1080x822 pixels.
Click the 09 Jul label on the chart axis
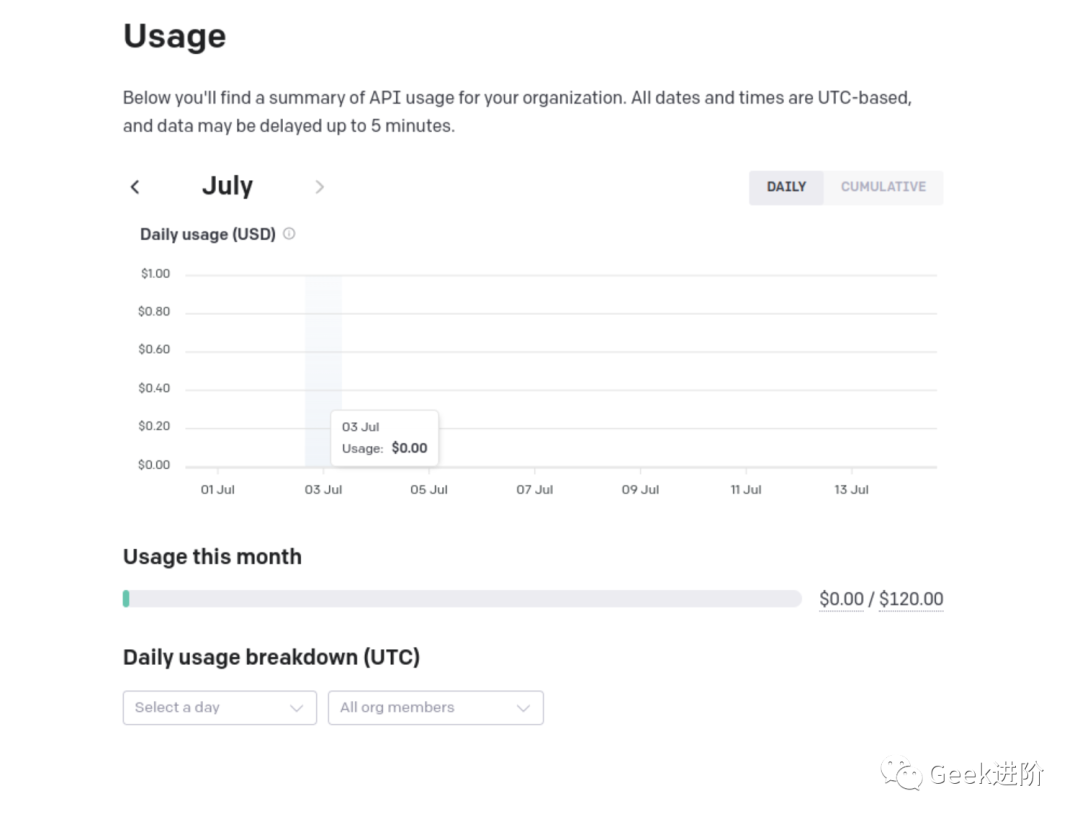[640, 490]
